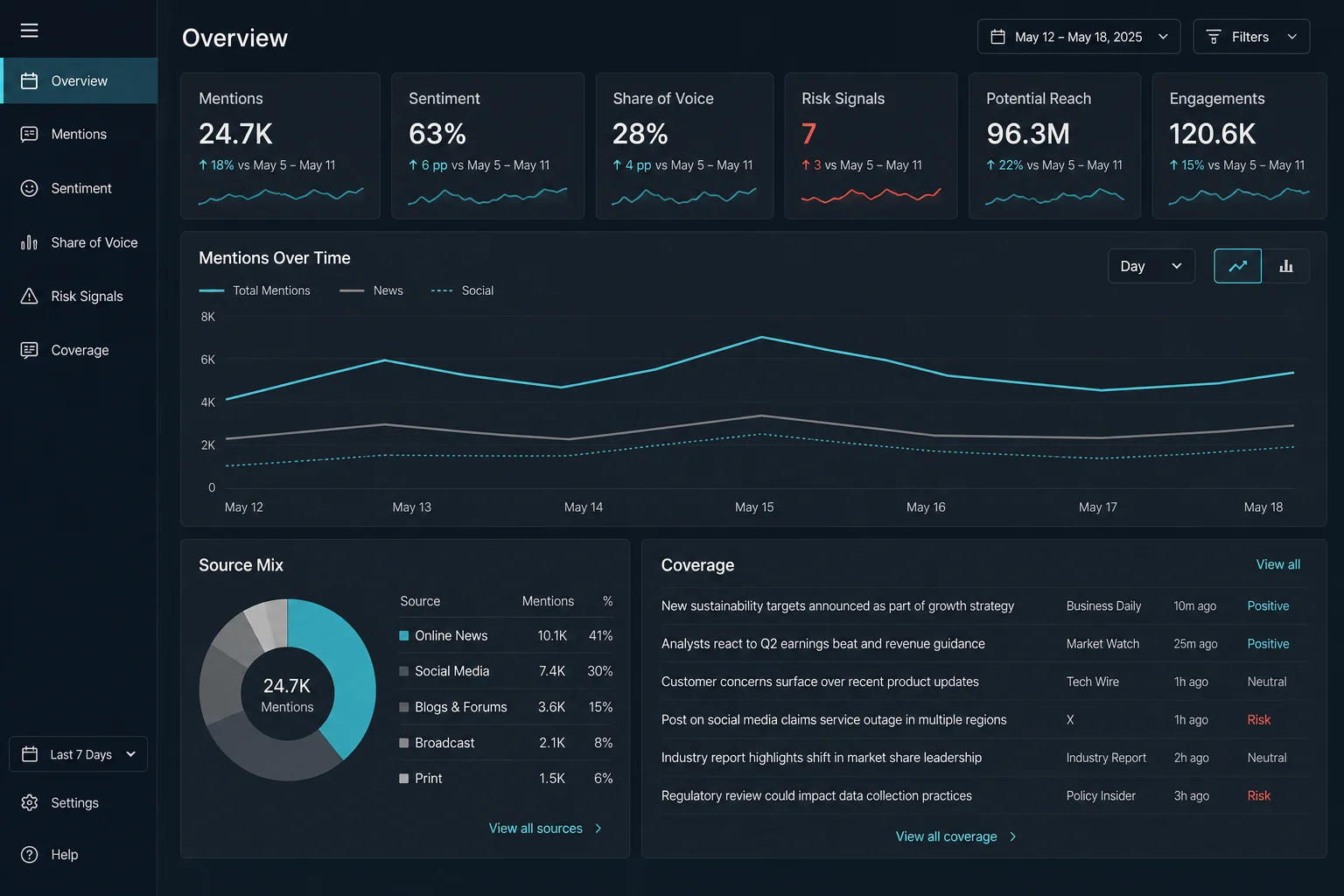Click the Coverage sidebar icon
This screenshot has height=896, width=1344.
pyautogui.click(x=29, y=350)
